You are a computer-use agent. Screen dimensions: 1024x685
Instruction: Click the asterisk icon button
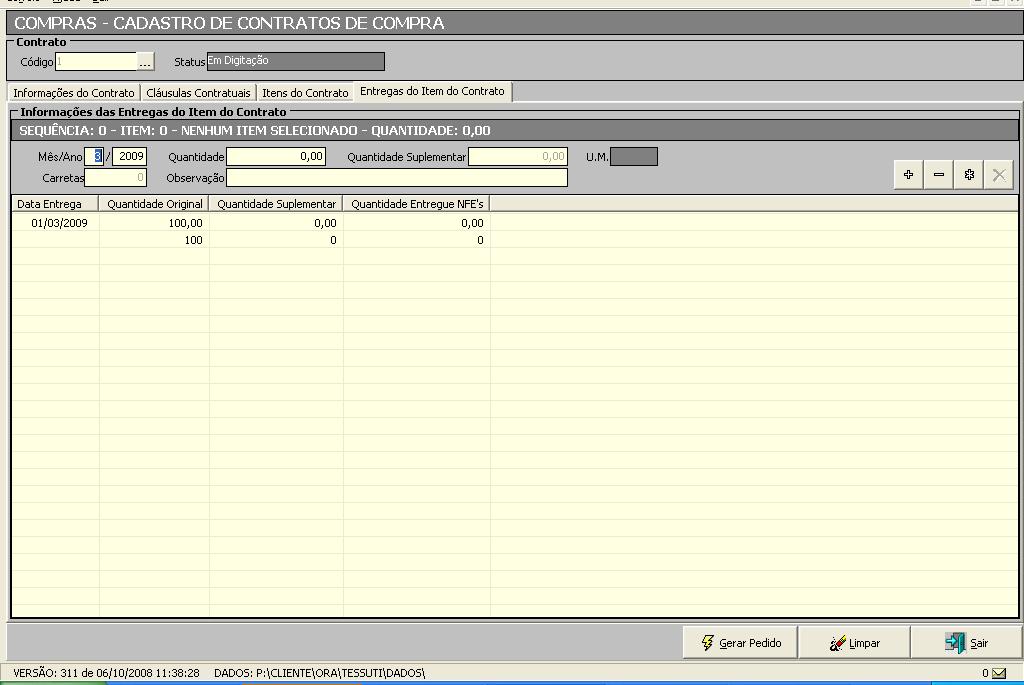[x=968, y=175]
